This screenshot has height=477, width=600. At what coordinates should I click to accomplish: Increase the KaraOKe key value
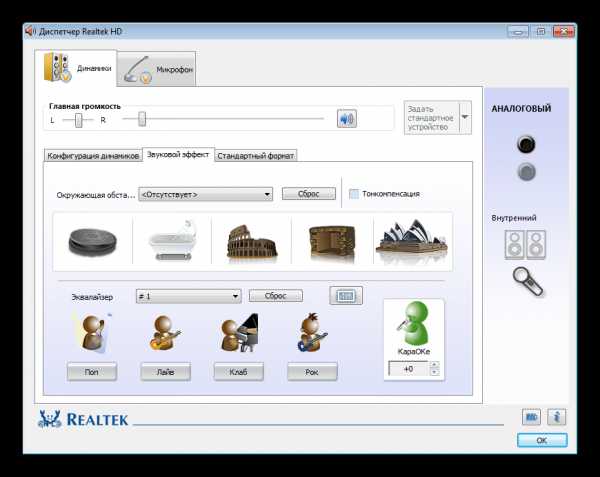point(434,365)
